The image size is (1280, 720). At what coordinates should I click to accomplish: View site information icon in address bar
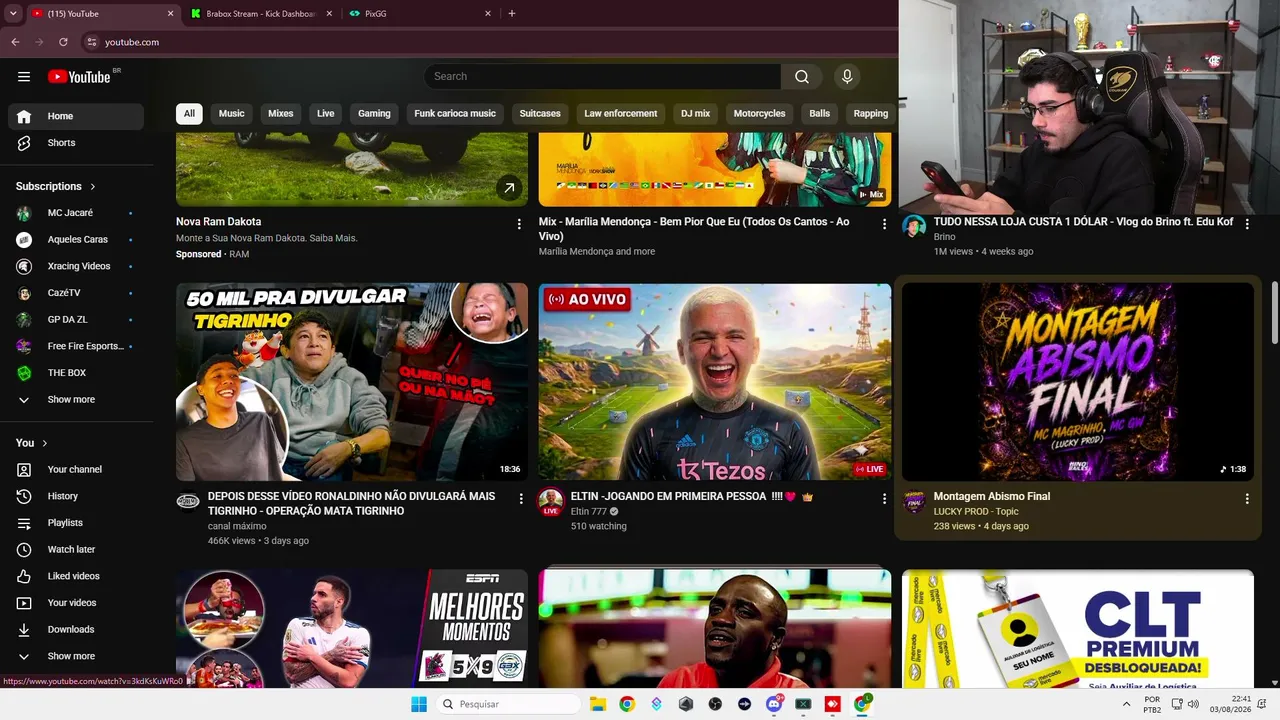[92, 42]
